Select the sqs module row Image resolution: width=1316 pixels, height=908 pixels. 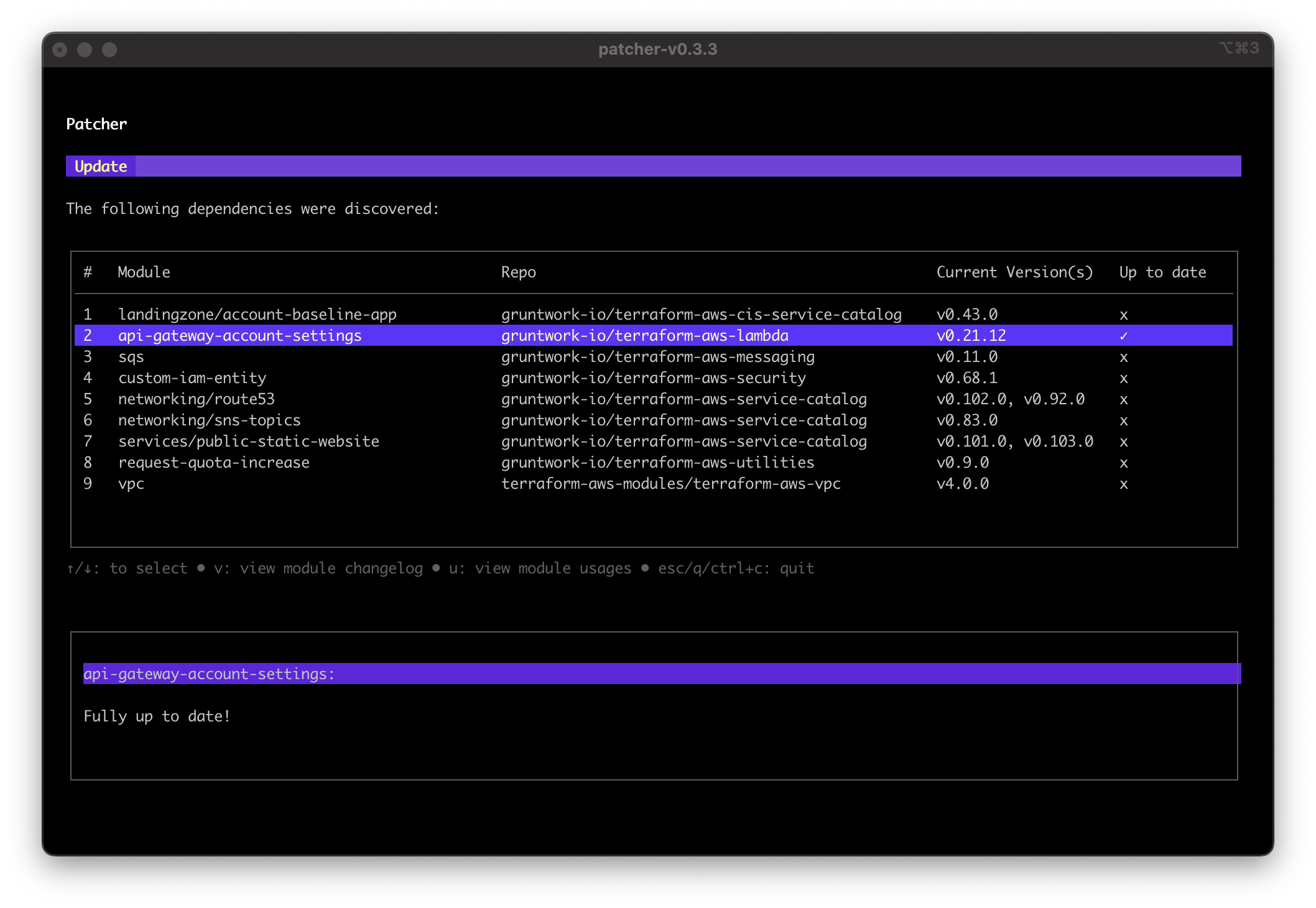point(131,356)
